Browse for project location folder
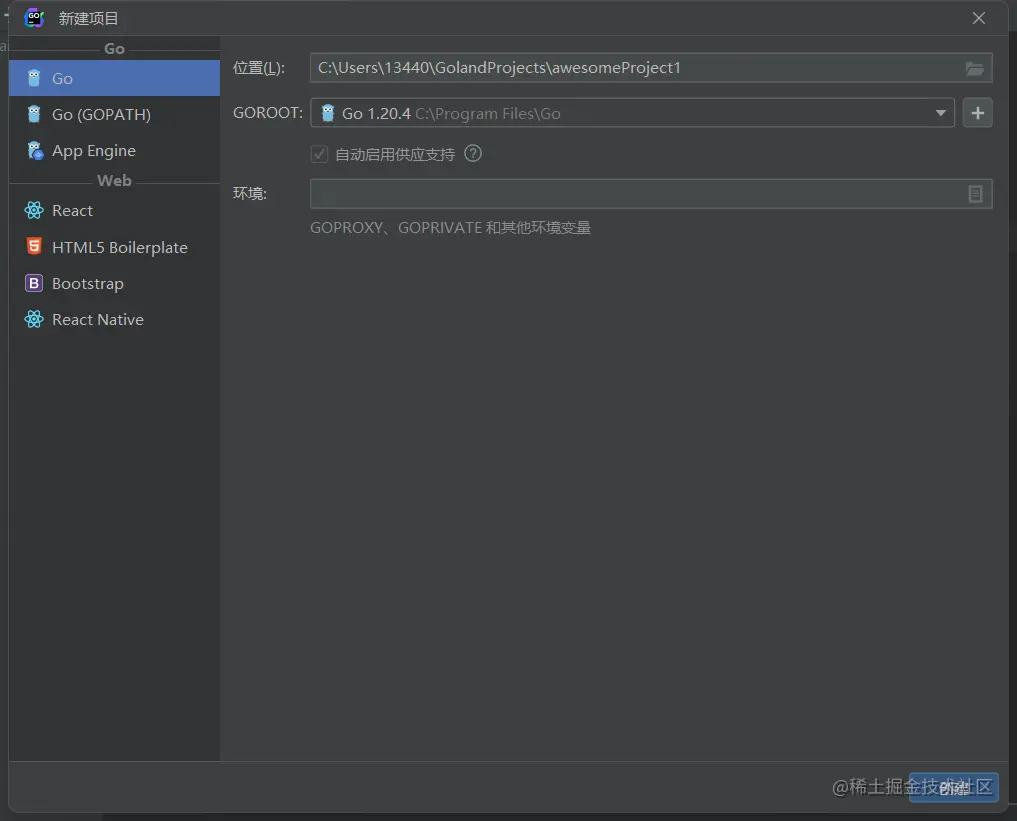The height and width of the screenshot is (821, 1017). tap(974, 68)
